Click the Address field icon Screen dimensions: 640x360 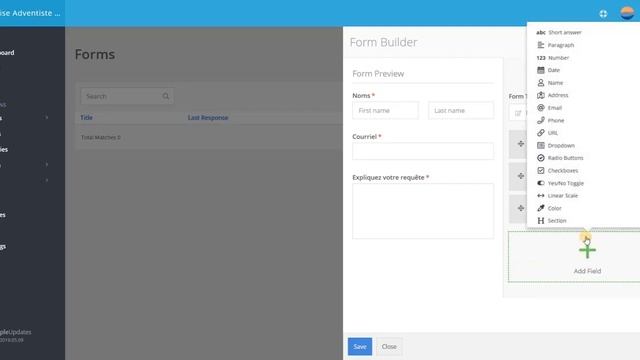pos(541,95)
